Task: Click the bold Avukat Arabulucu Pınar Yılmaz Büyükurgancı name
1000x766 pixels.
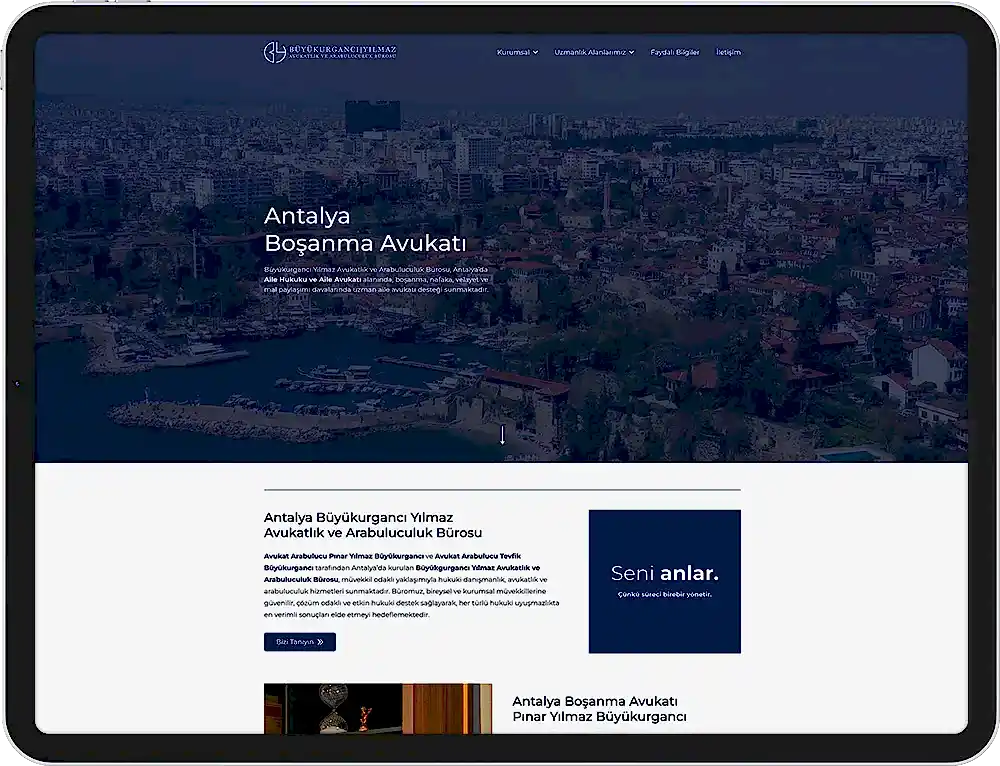Action: 344,556
